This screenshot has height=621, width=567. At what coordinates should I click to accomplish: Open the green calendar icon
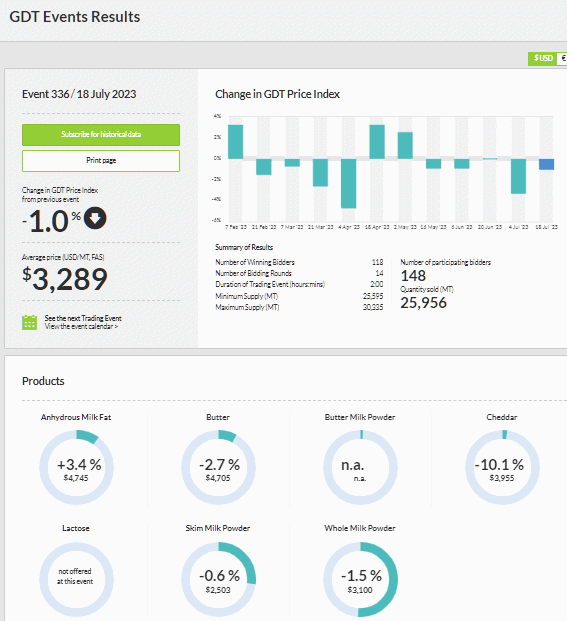[30, 322]
